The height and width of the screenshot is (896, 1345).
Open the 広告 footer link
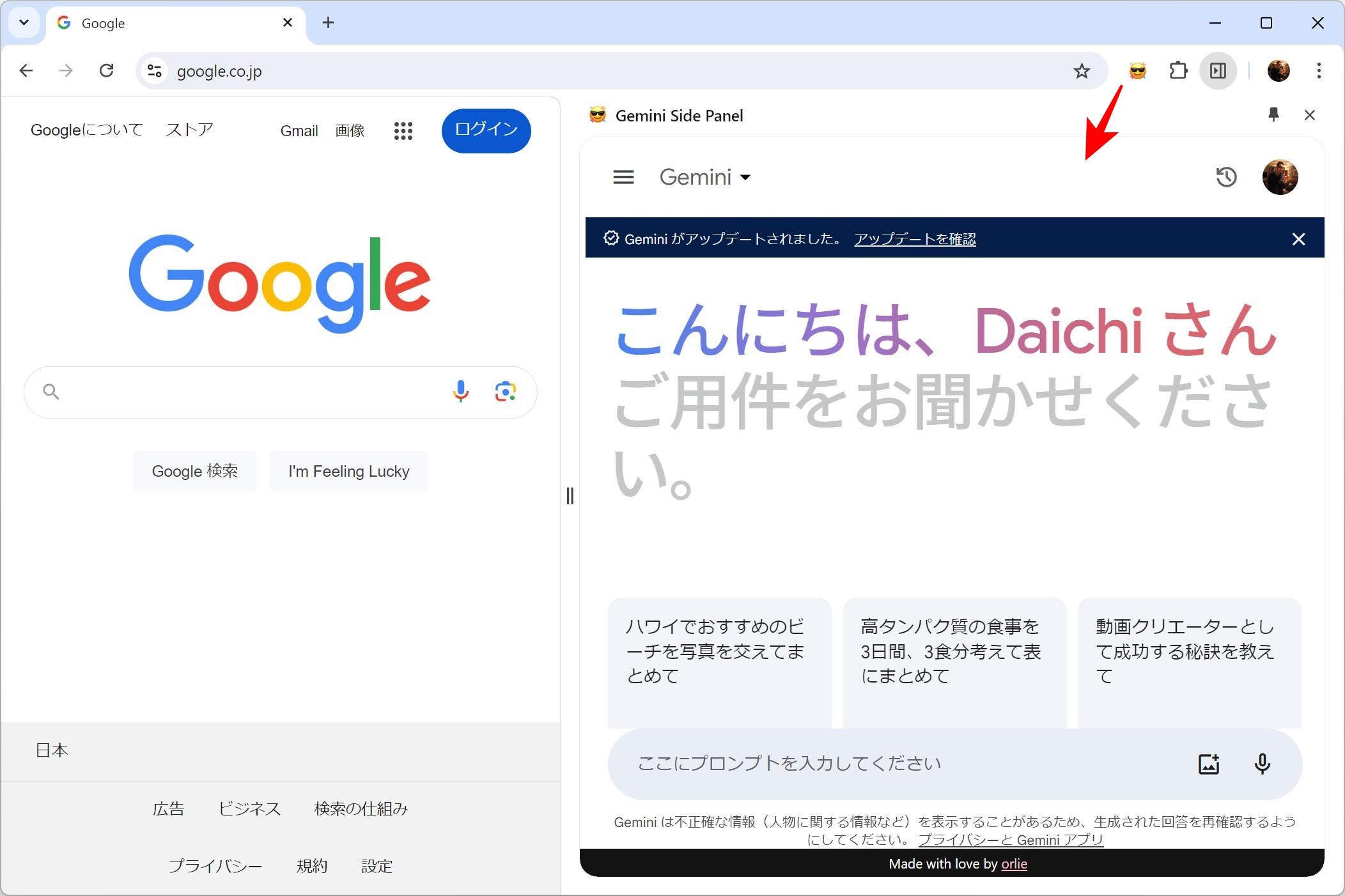pos(168,809)
